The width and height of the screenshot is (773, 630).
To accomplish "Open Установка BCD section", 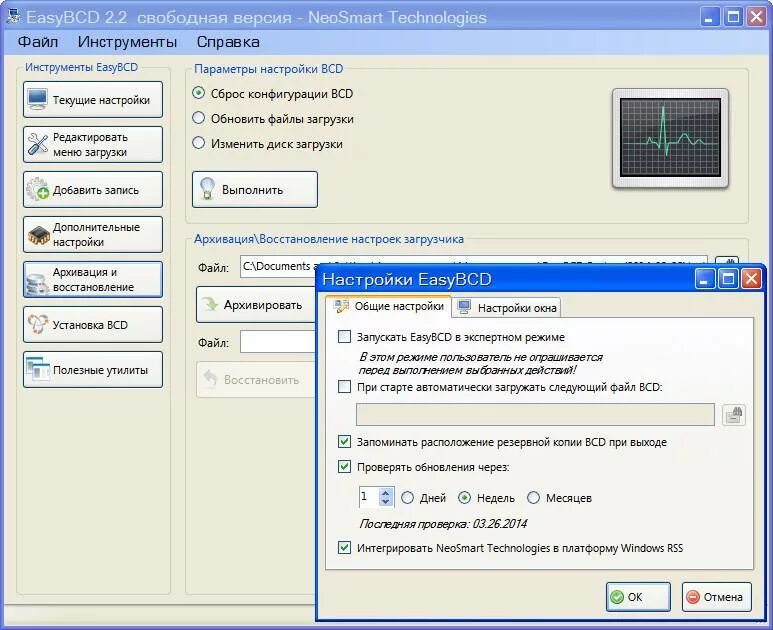I will click(x=93, y=325).
